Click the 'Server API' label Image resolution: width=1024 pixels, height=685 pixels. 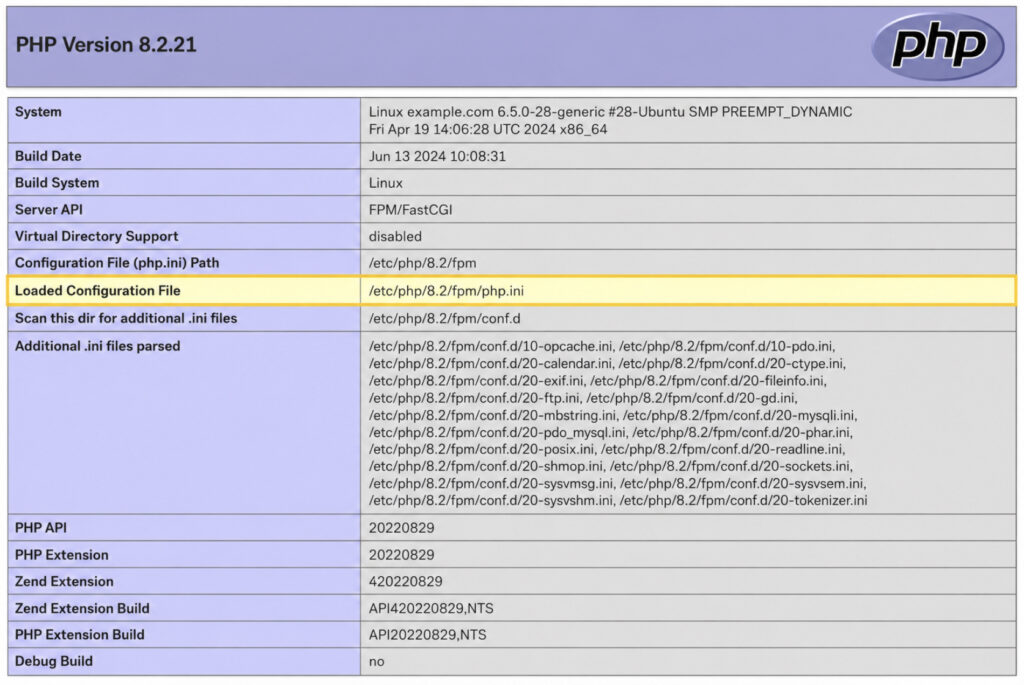click(49, 210)
